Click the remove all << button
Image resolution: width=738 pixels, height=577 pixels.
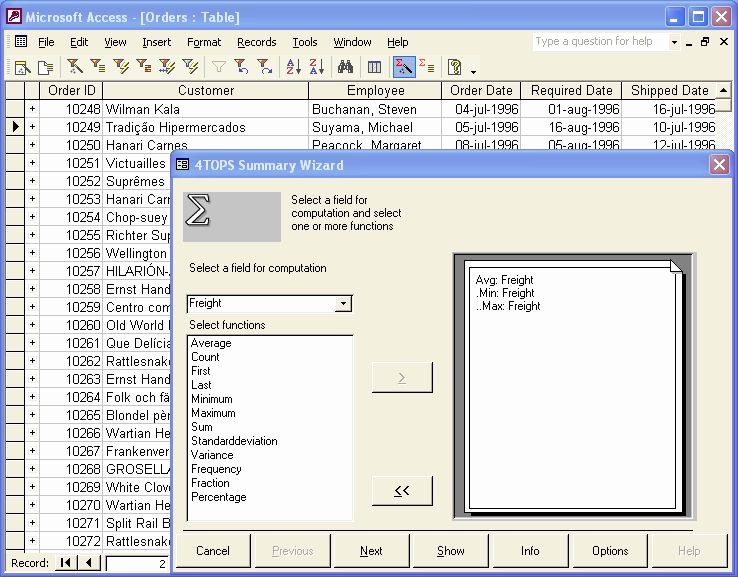[x=402, y=491]
